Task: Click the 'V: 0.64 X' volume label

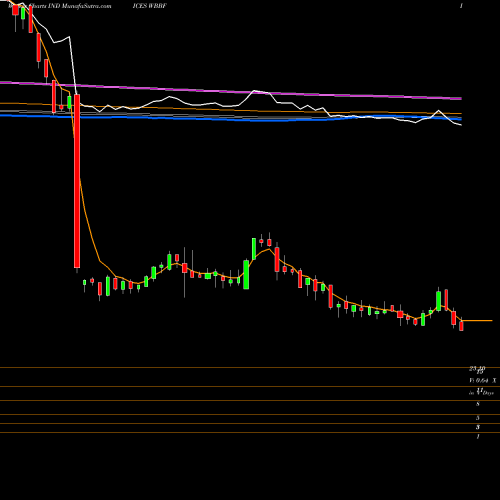Action: pos(483,380)
